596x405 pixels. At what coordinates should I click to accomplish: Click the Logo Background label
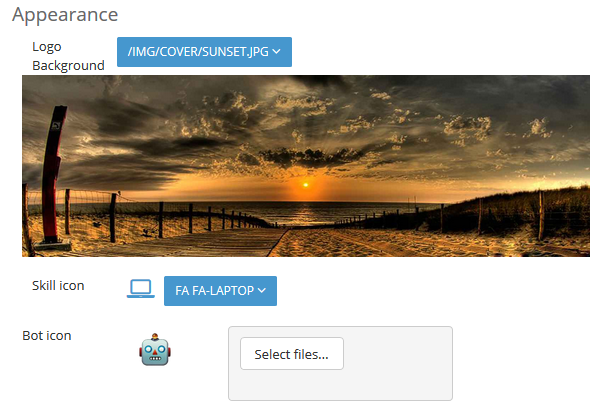click(x=68, y=56)
